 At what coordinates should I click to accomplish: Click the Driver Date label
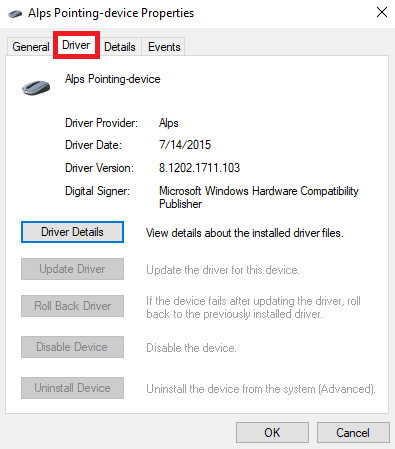click(93, 145)
